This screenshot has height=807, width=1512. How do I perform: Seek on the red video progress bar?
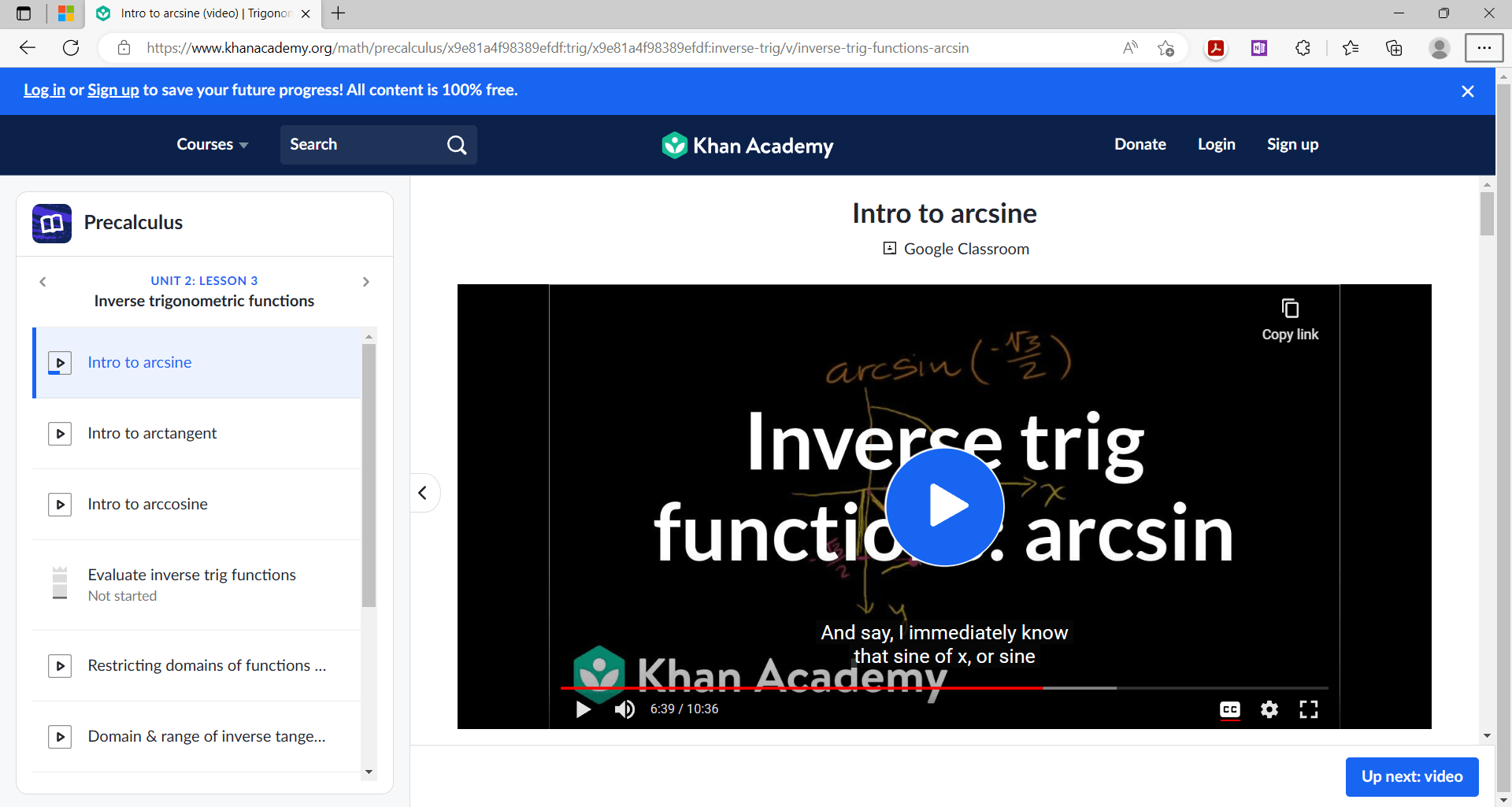click(802, 688)
